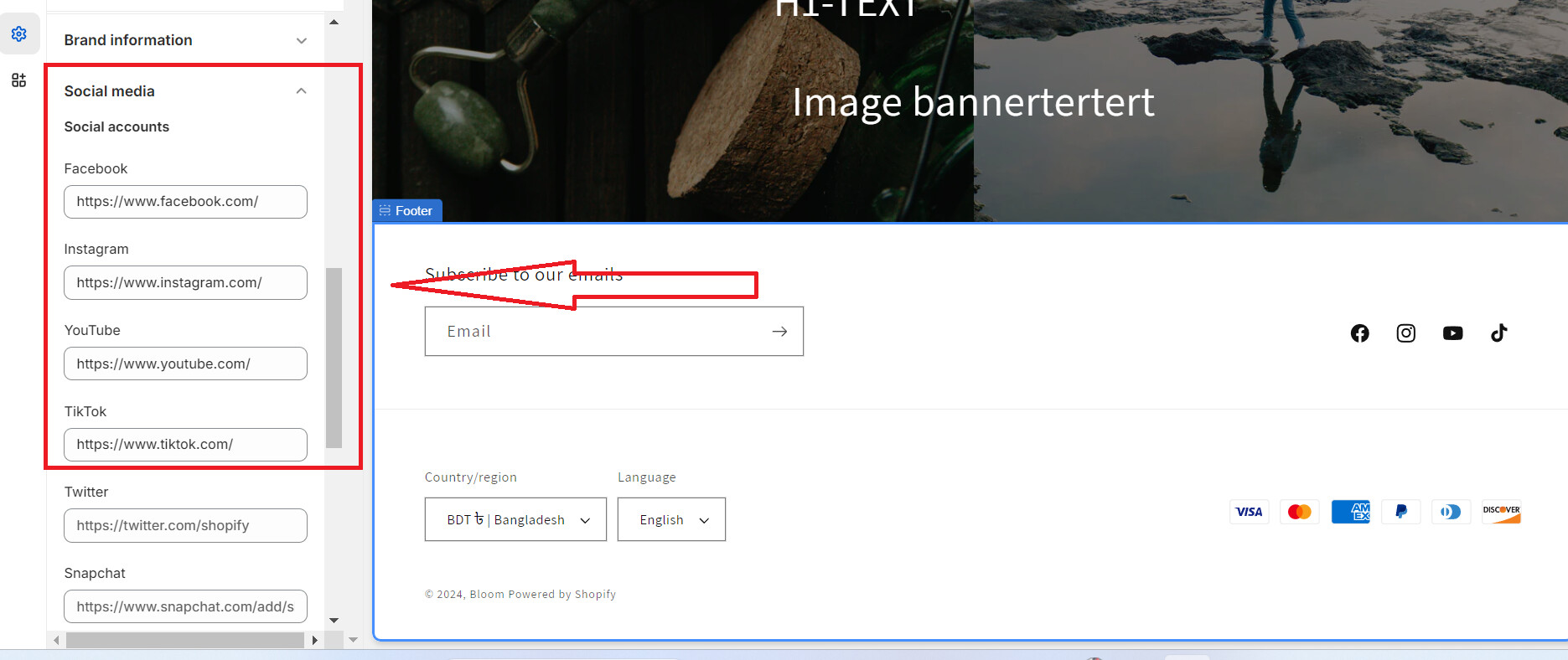Open the apps grid icon in sidebar
Image resolution: width=1568 pixels, height=660 pixels.
click(18, 80)
